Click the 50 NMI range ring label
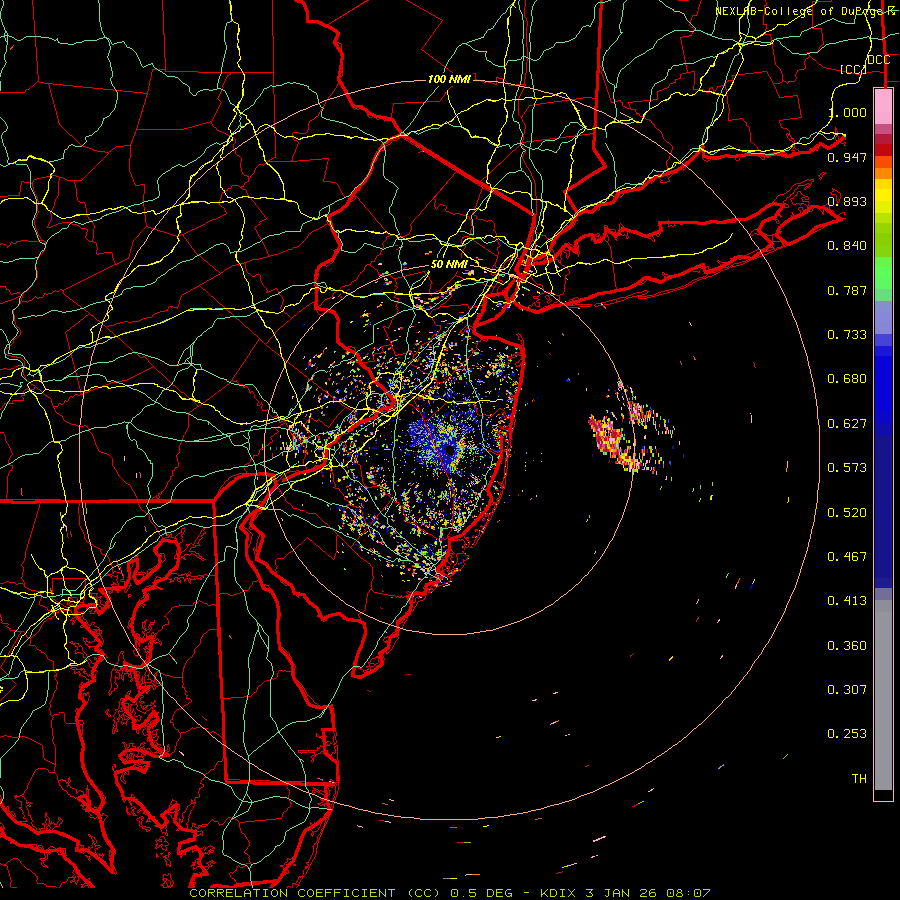 [x=449, y=264]
